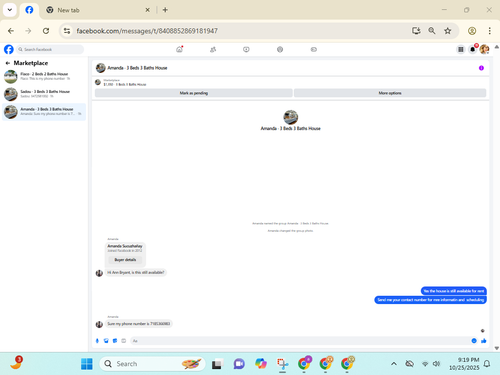Open the Facebook apps grid menu

click(x=461, y=49)
